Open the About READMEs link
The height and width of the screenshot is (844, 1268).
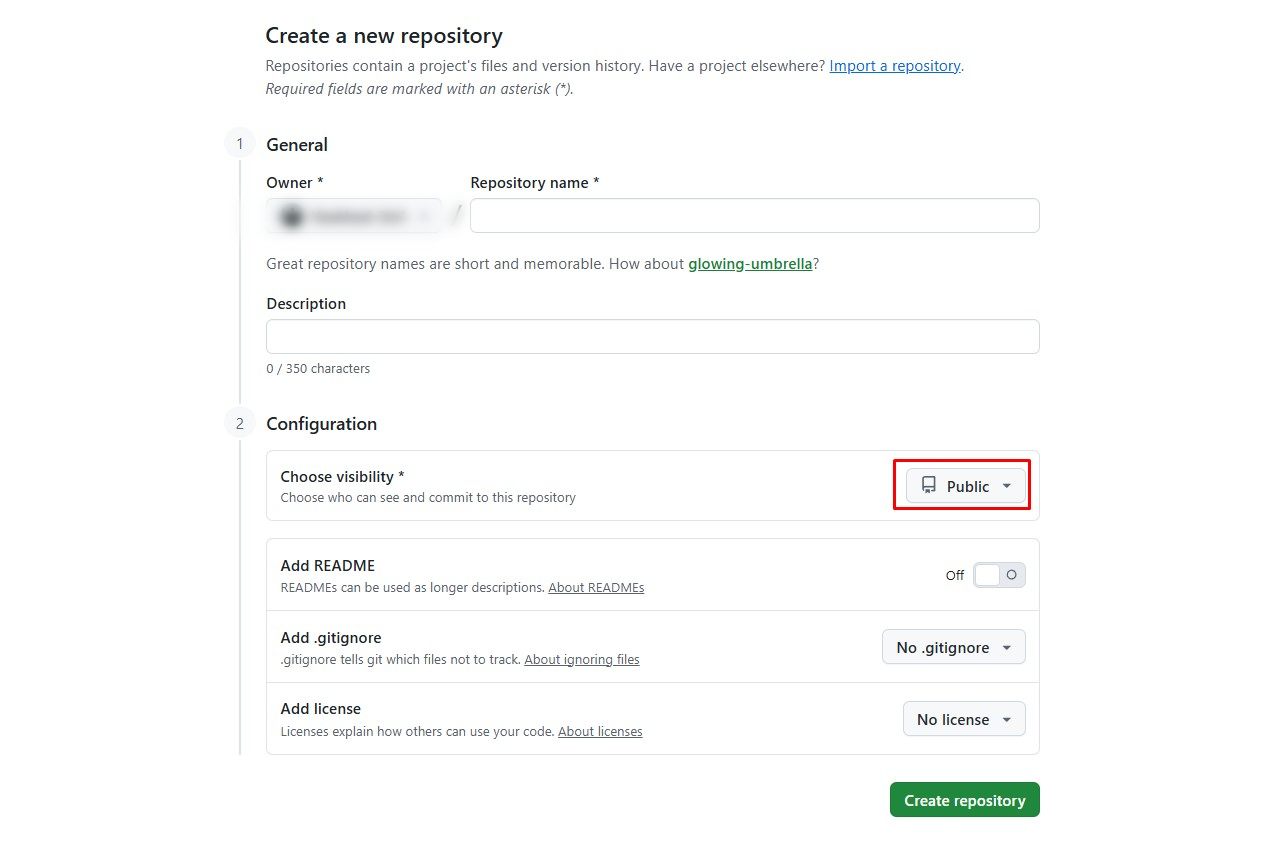click(x=596, y=588)
